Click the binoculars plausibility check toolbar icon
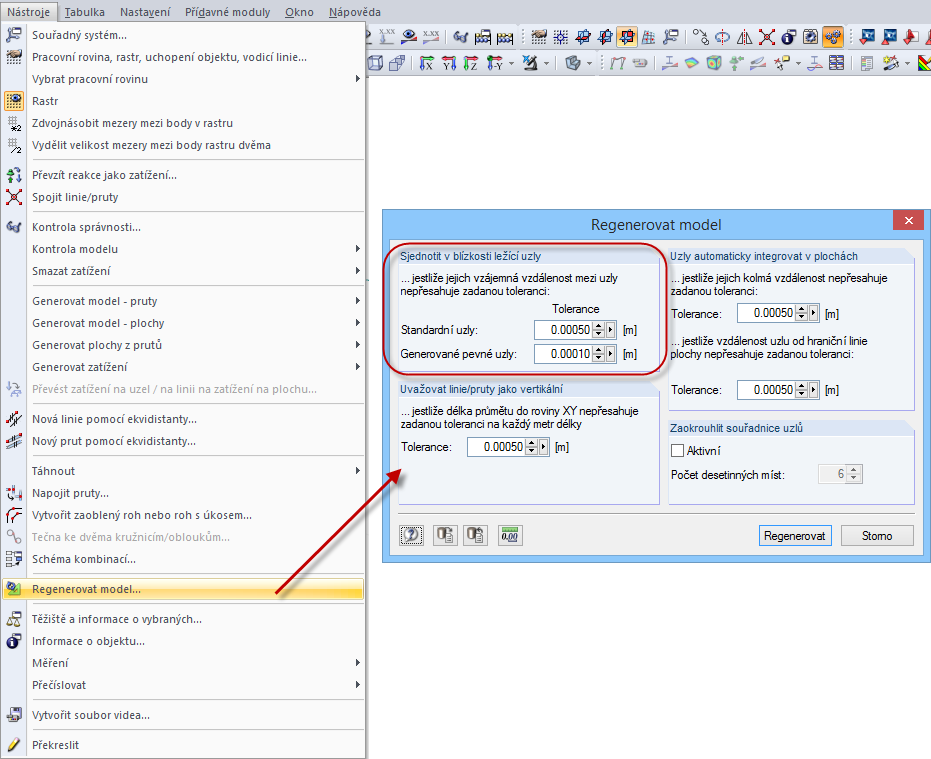Screen dimensions: 931x759 coord(461,37)
